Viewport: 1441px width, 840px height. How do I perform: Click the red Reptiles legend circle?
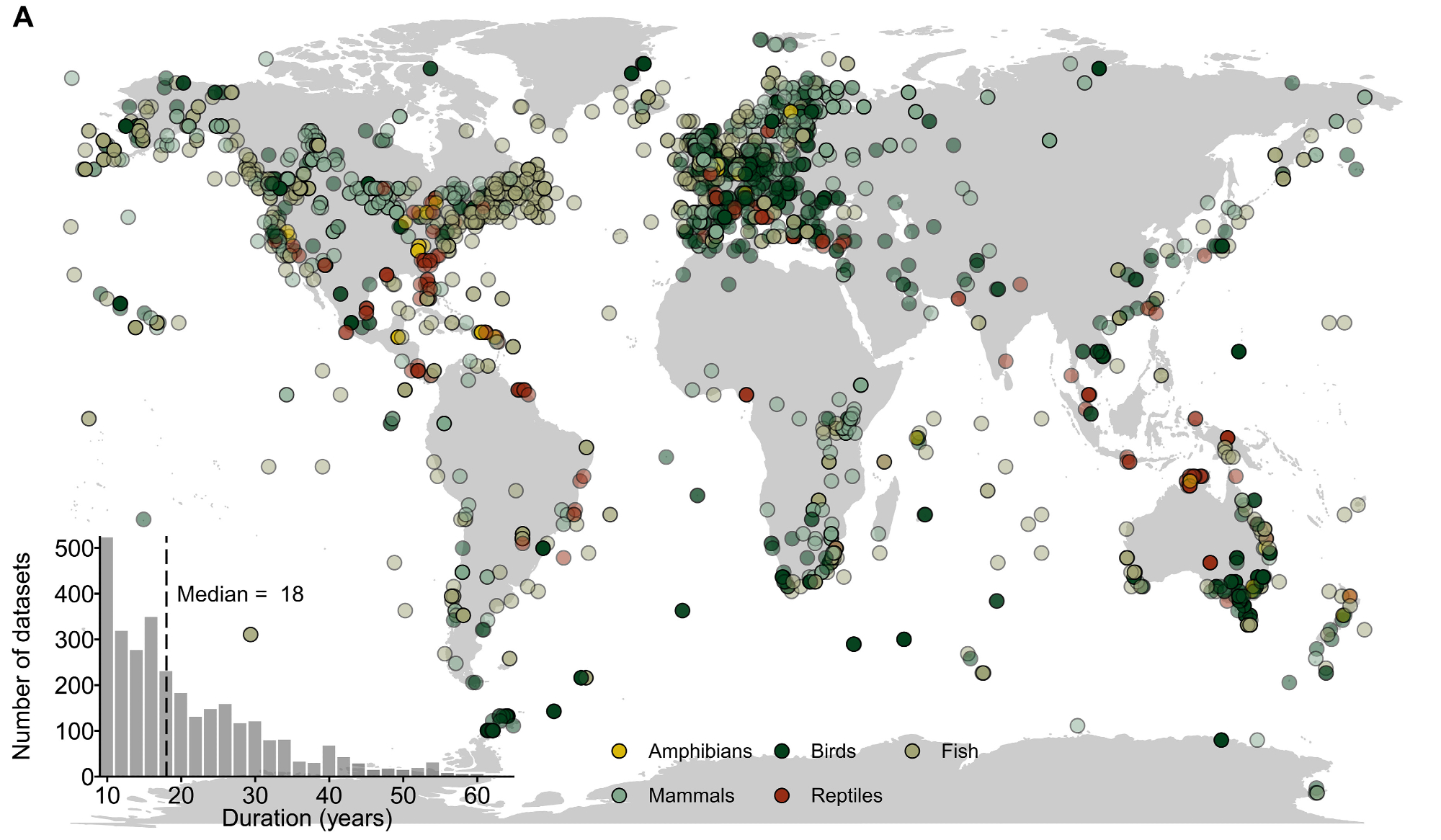point(782,795)
